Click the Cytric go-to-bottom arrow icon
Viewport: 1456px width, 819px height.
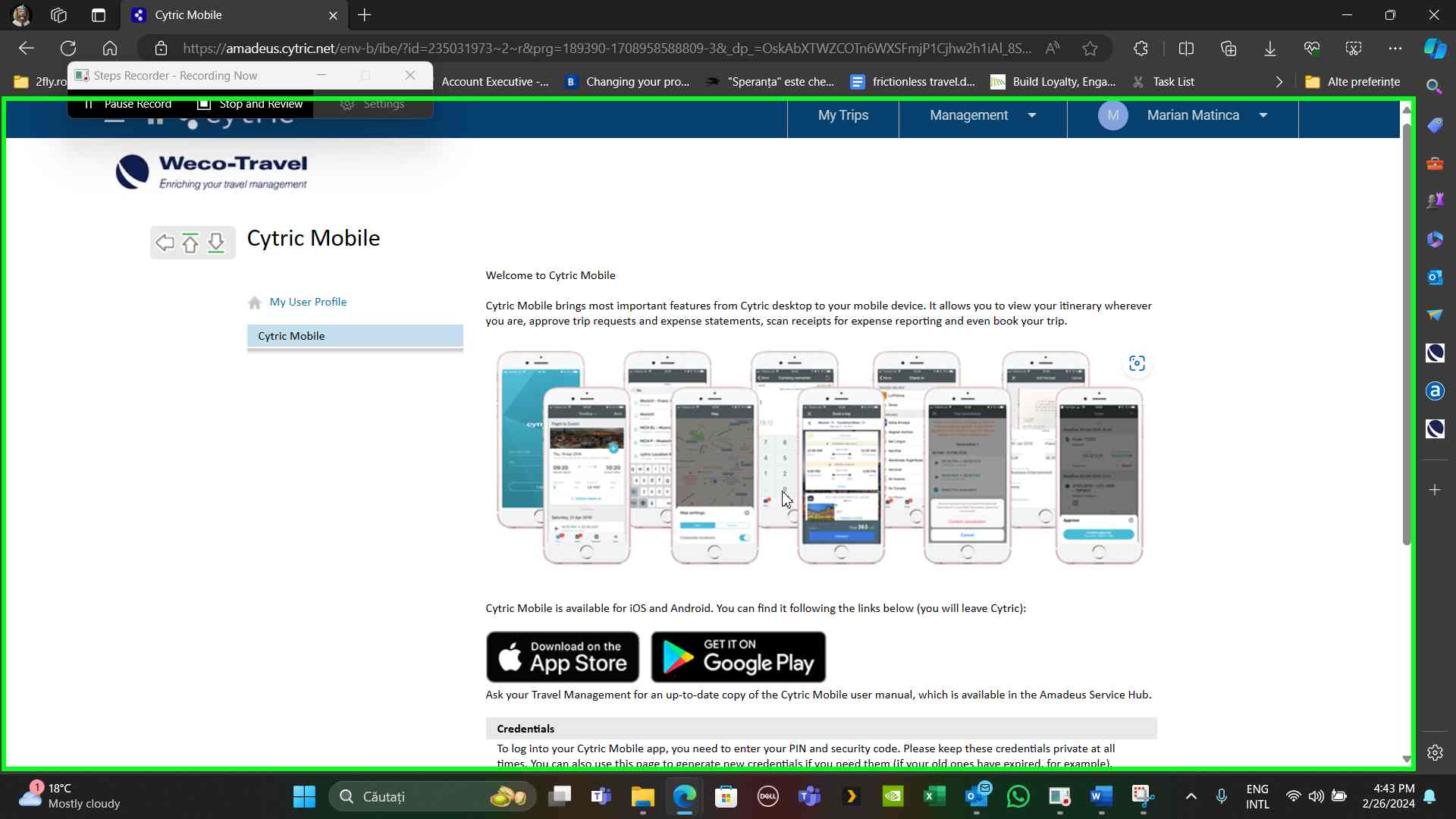point(216,243)
